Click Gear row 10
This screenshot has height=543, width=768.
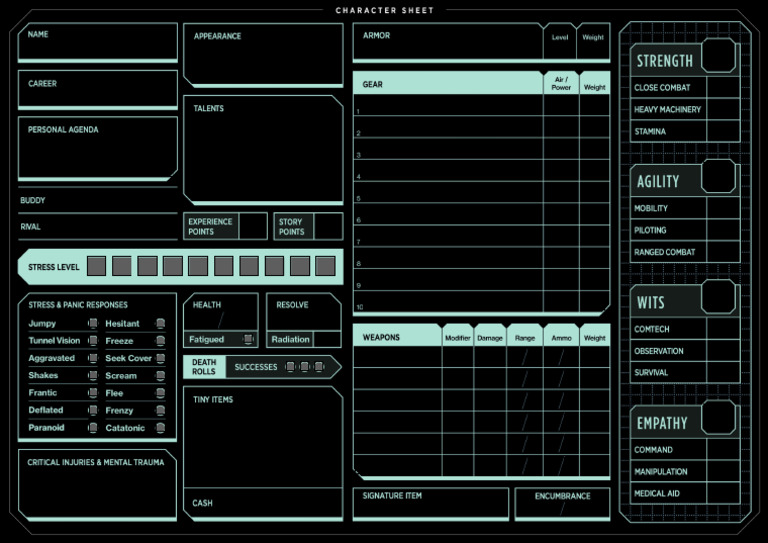coord(481,301)
